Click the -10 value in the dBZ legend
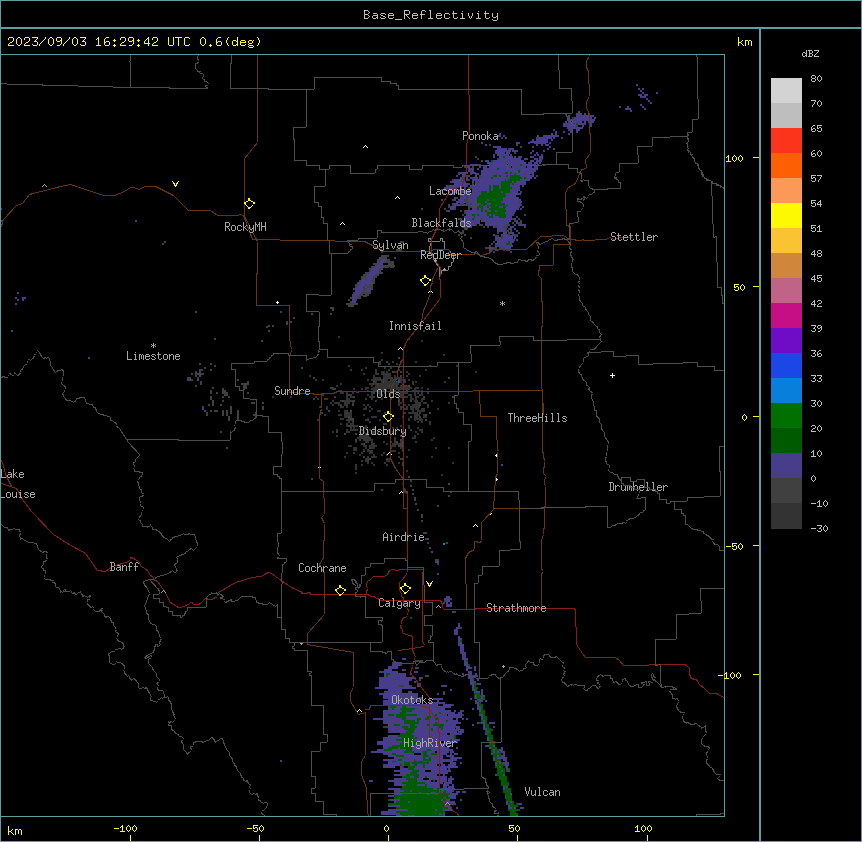 coord(819,503)
